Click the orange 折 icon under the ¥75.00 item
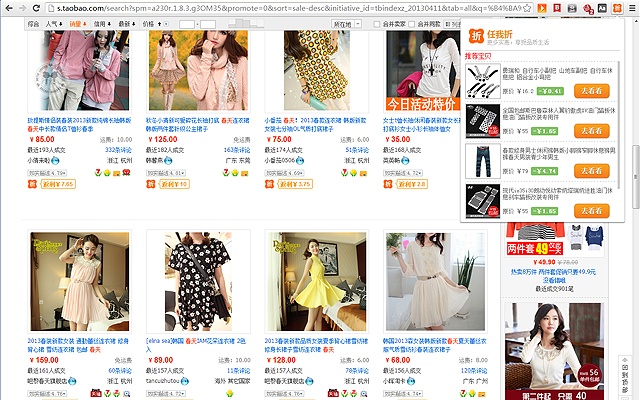The image size is (640, 400). [x=269, y=184]
